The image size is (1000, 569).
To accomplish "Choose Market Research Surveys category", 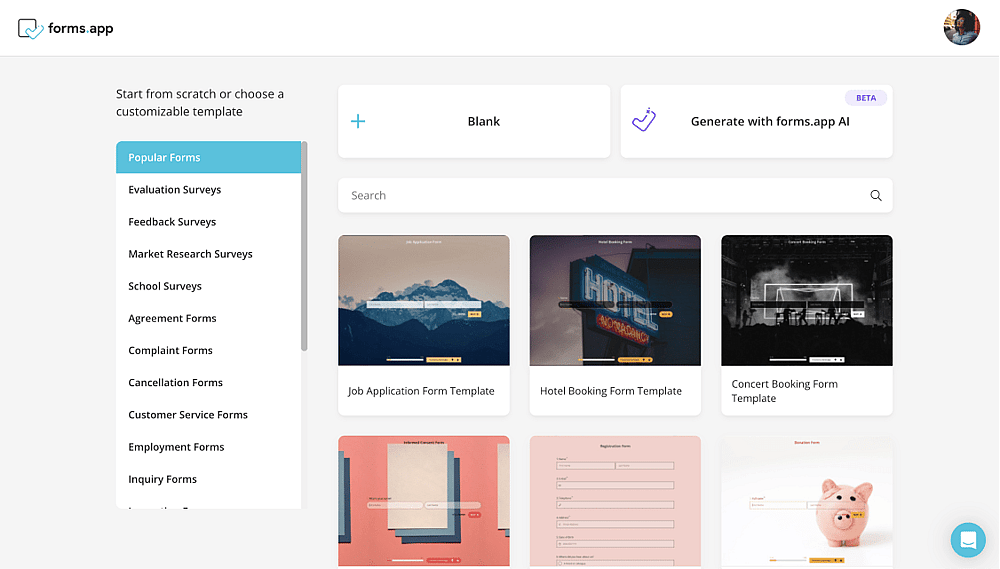I will [190, 254].
